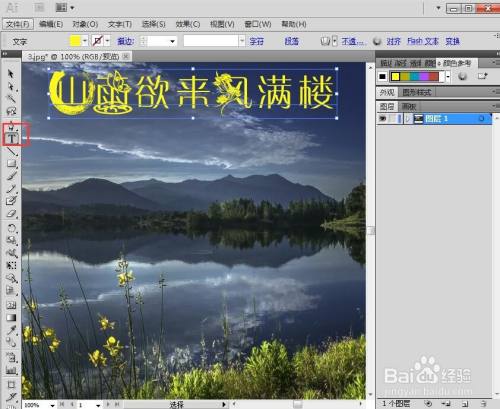Screen dimensions: 500x409
Task: Switch to the 画板 tab
Action: point(409,107)
